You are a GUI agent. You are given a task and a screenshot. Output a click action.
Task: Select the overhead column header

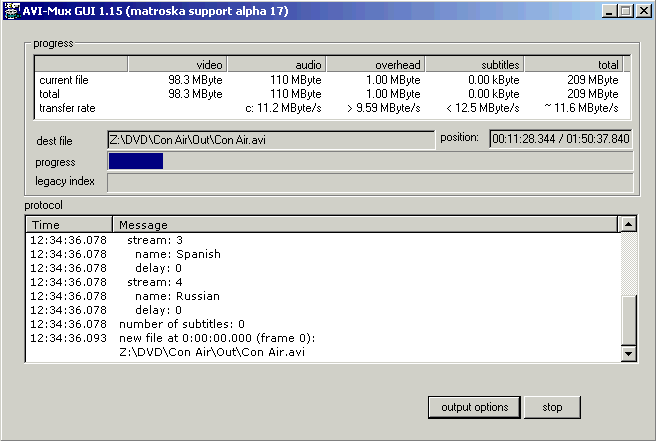[x=376, y=64]
